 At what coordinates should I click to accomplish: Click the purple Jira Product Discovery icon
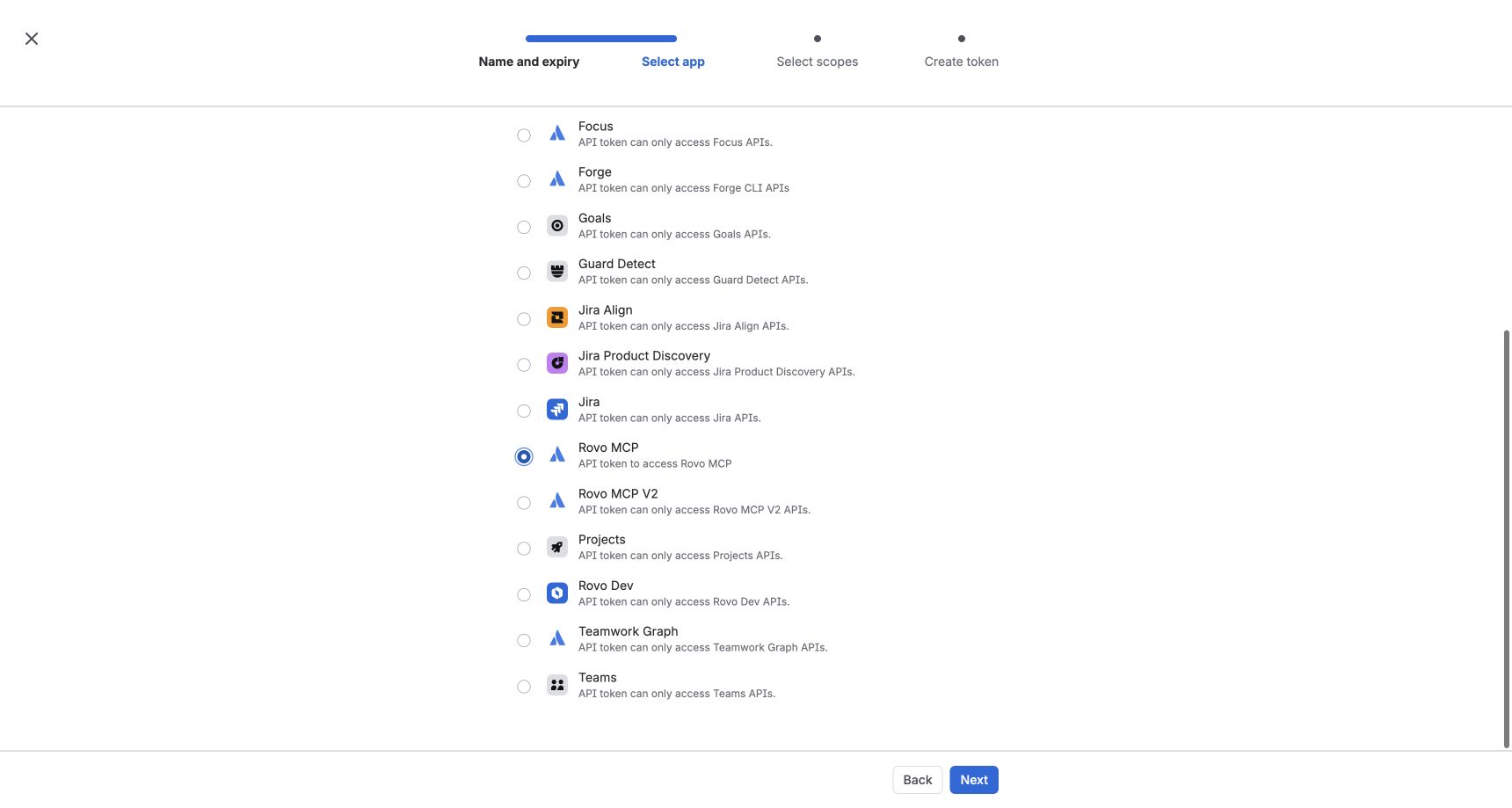pos(557,363)
